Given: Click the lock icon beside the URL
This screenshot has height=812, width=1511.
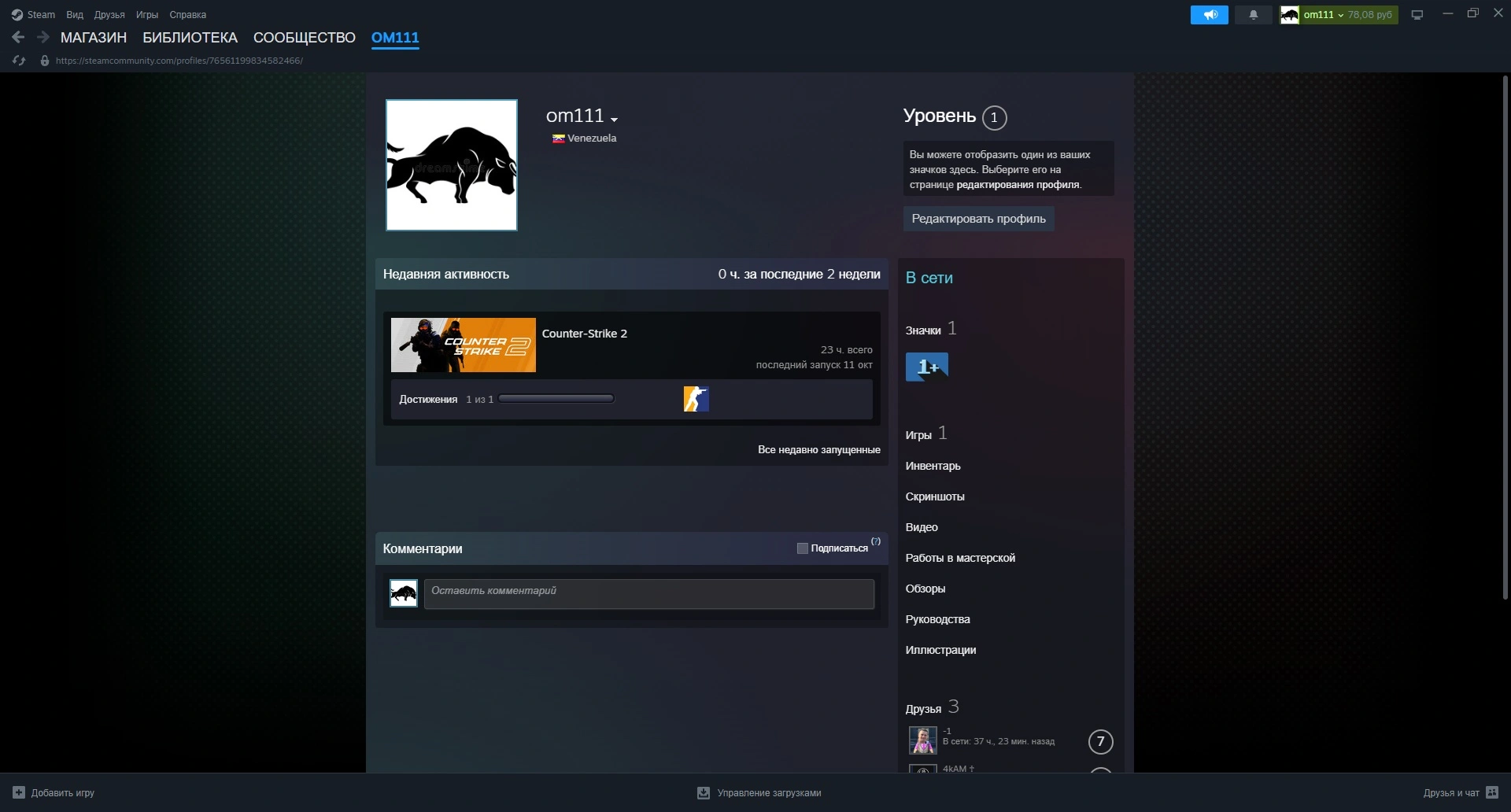Looking at the screenshot, I should (x=45, y=61).
